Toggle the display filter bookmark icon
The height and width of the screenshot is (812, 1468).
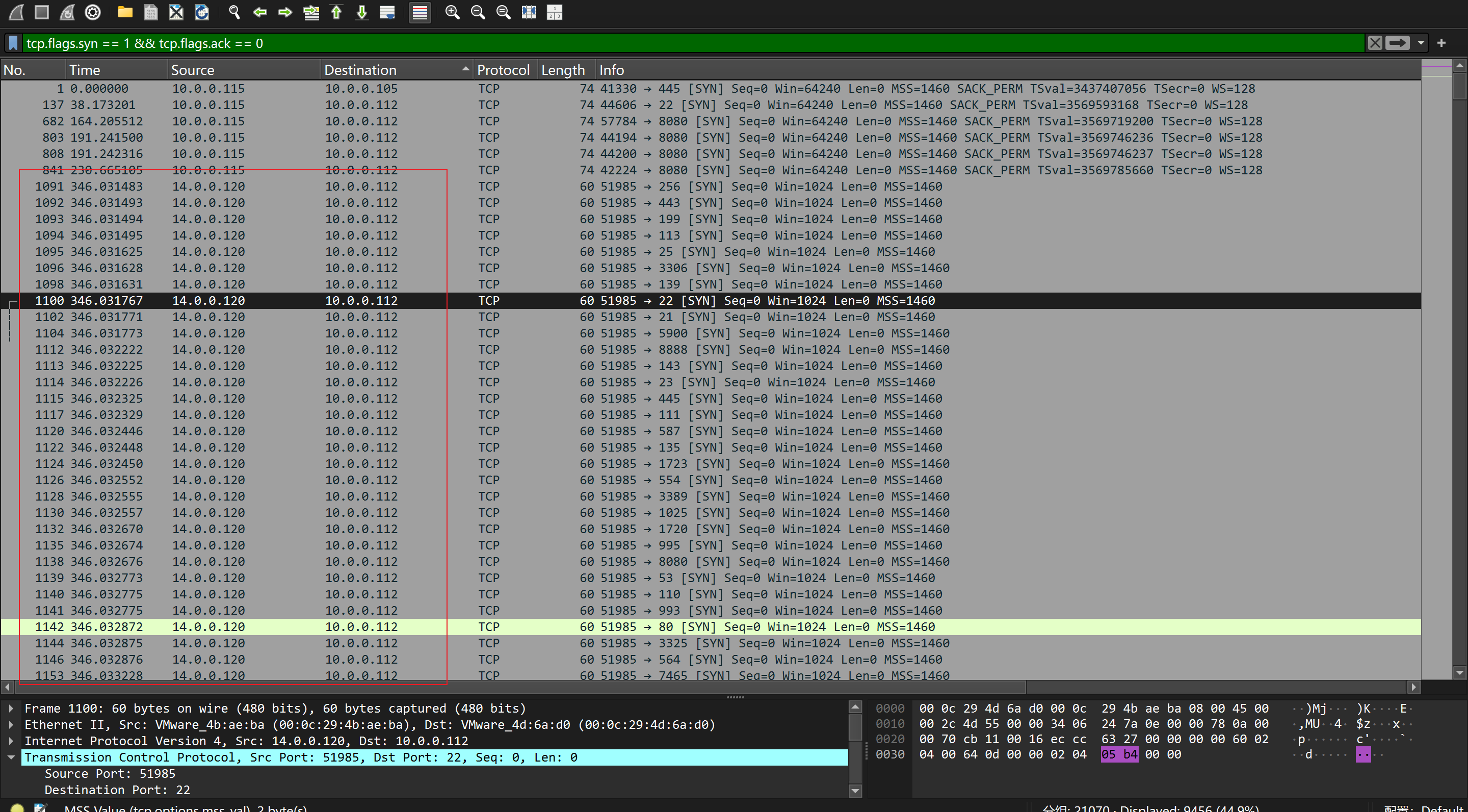(13, 43)
